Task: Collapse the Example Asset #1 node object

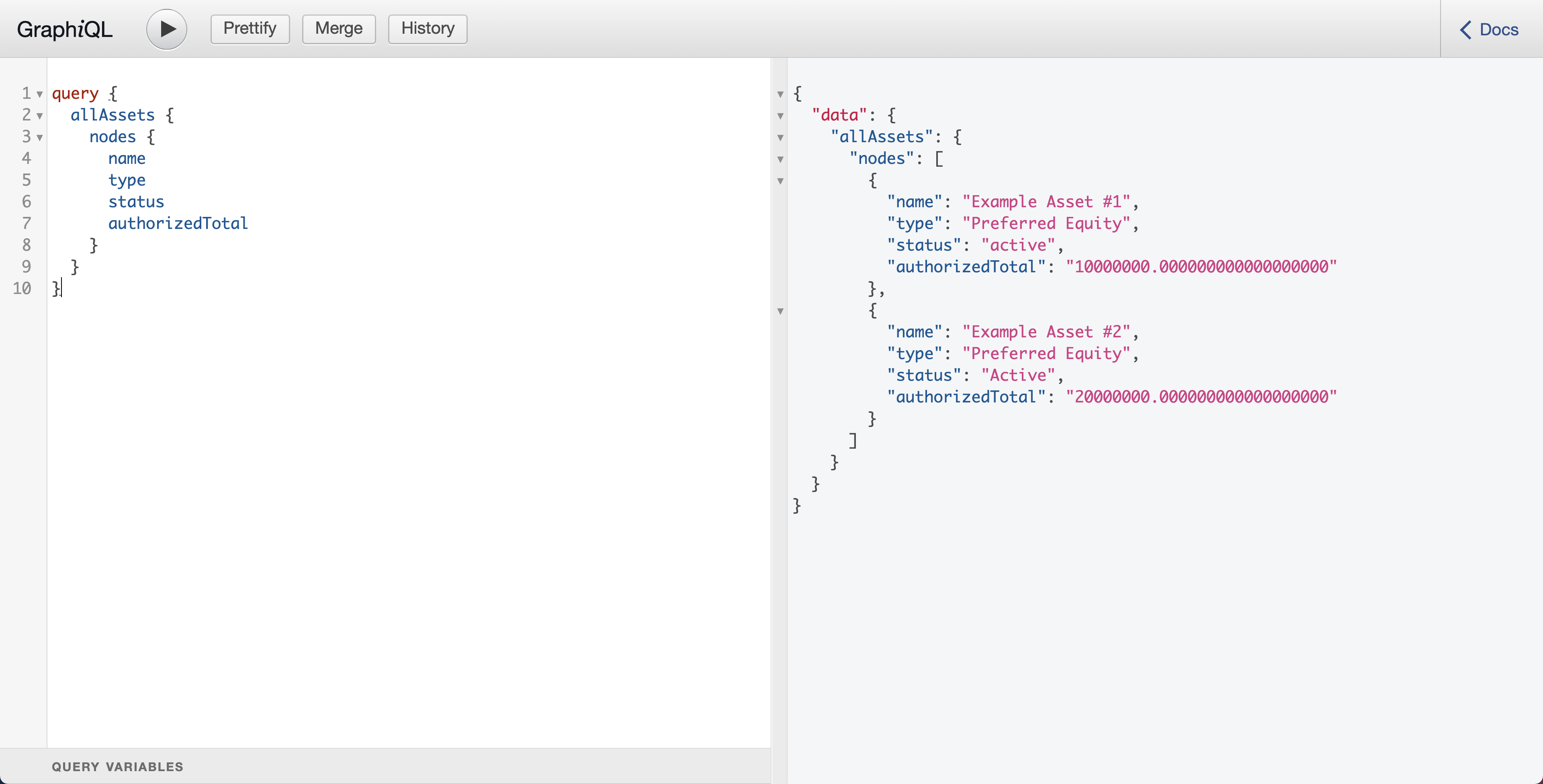Action: (780, 181)
